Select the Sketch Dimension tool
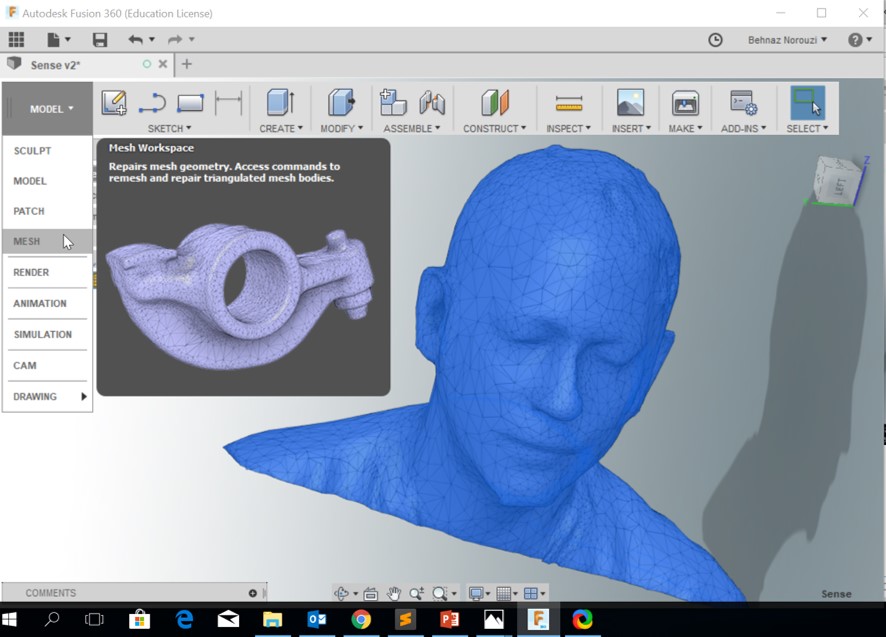The height and width of the screenshot is (637, 886). [x=228, y=103]
